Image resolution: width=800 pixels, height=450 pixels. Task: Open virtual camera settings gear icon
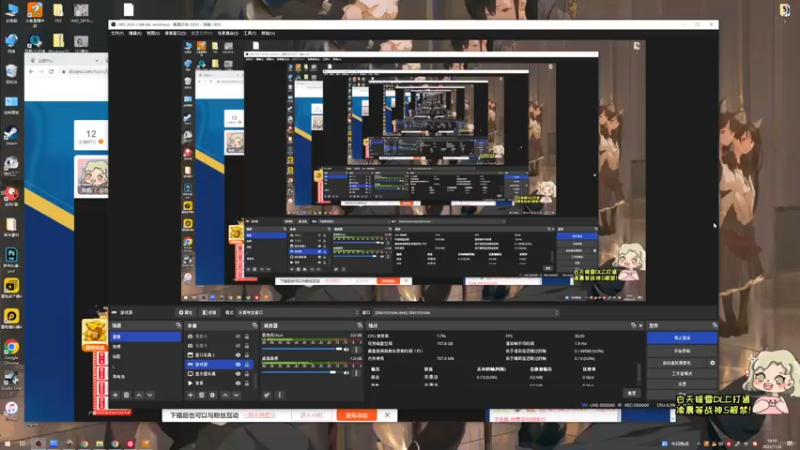[x=713, y=363]
